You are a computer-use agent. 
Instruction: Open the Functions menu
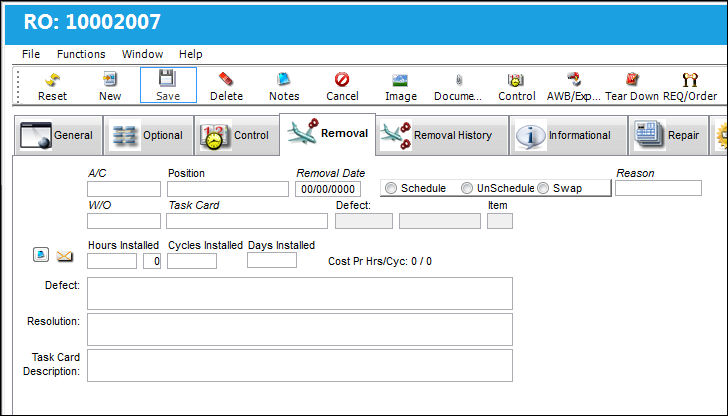(81, 54)
